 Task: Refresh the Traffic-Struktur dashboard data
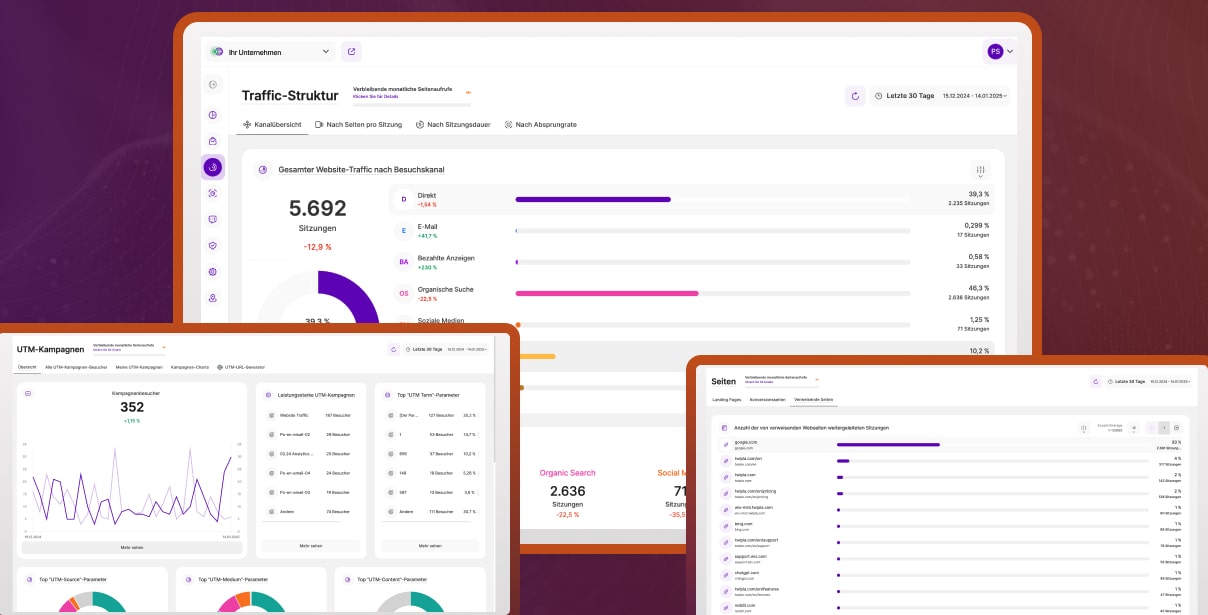(855, 96)
